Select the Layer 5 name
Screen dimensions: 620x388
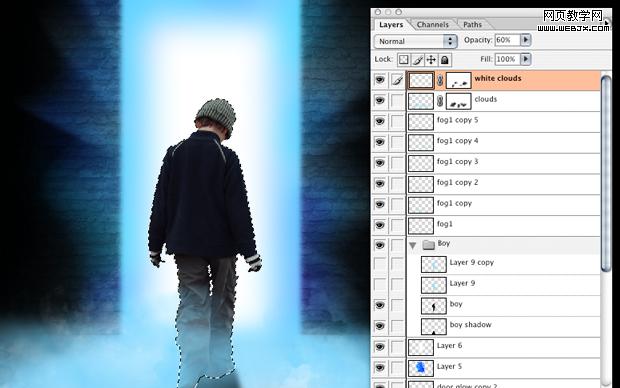[449, 367]
